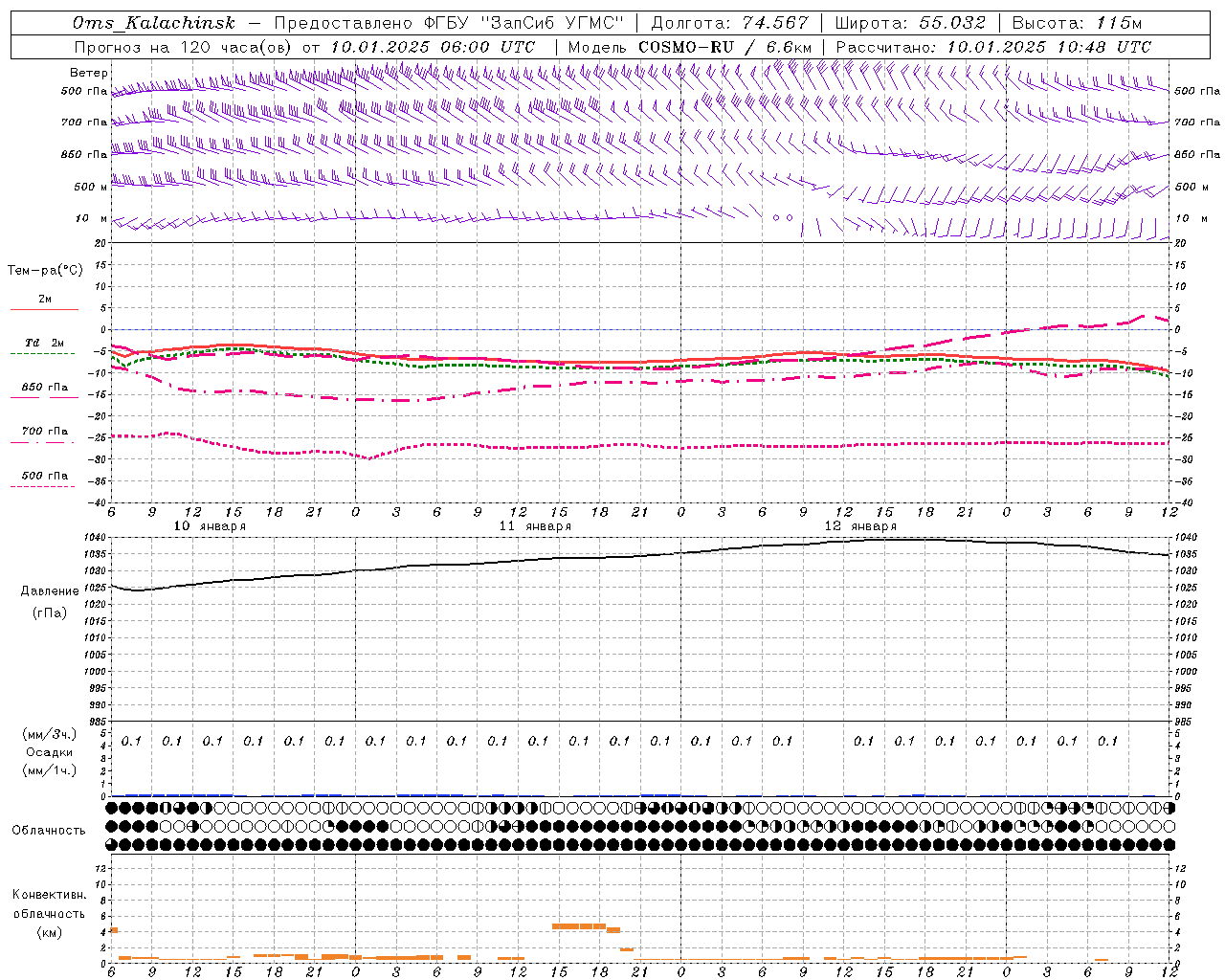Select '700 гПа' in the temperature legend
Viewport: 1225px width, 980px height.
pyautogui.click(x=45, y=431)
